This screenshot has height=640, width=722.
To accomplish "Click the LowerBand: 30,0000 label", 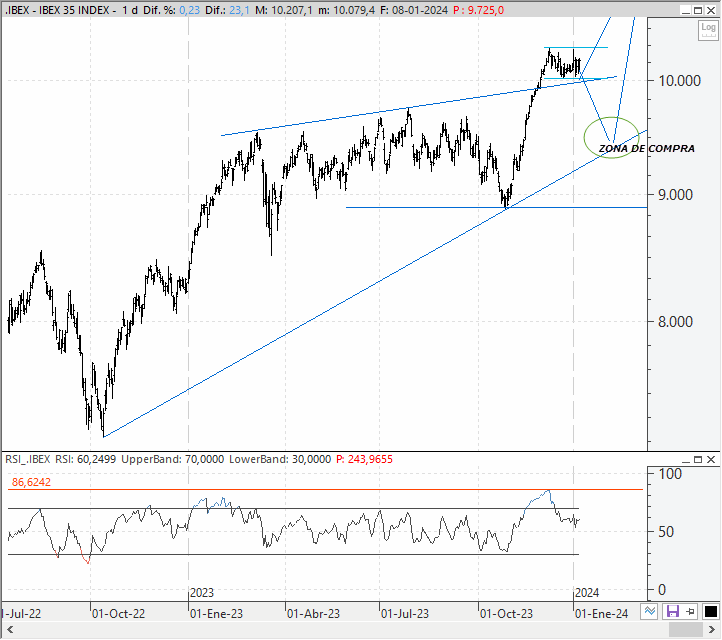I will [x=280, y=459].
